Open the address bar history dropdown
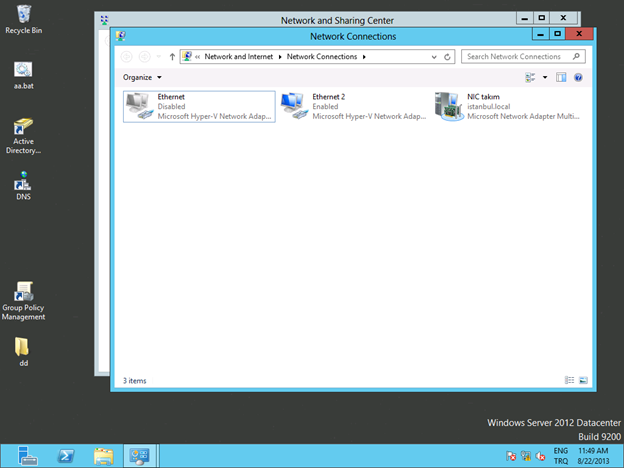This screenshot has height=468, width=624. [x=434, y=57]
